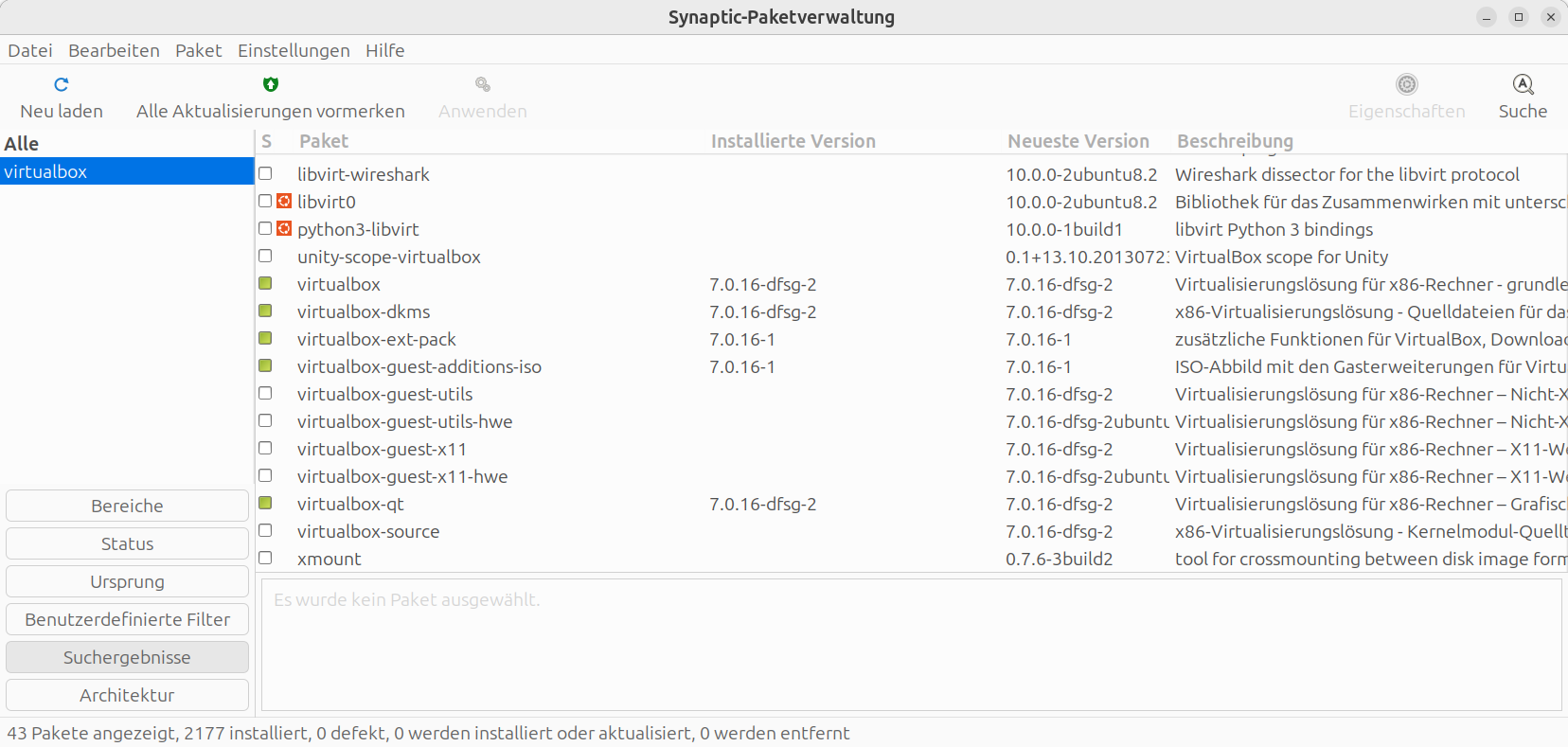Select the libvirt-wireshark package name

[x=364, y=174]
